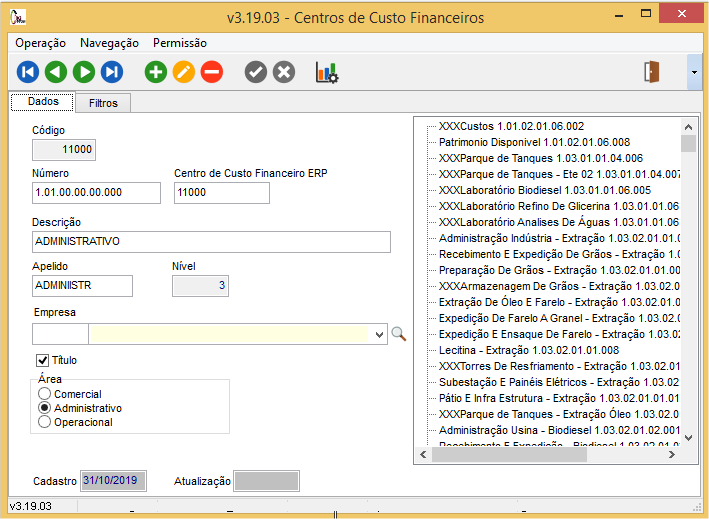Click the Centro de Custo Financeiro ERP field
The width and height of the screenshot is (709, 519).
[x=222, y=193]
